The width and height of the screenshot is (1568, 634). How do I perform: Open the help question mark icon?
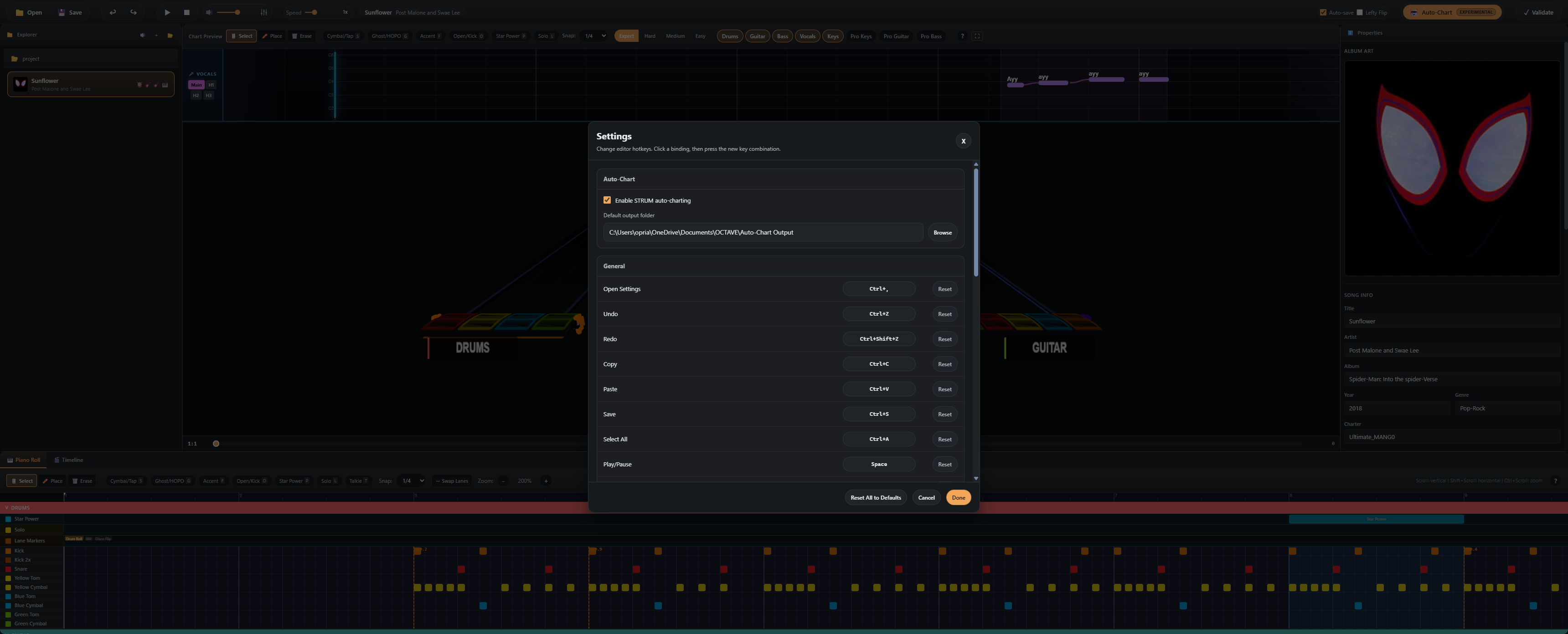click(962, 36)
